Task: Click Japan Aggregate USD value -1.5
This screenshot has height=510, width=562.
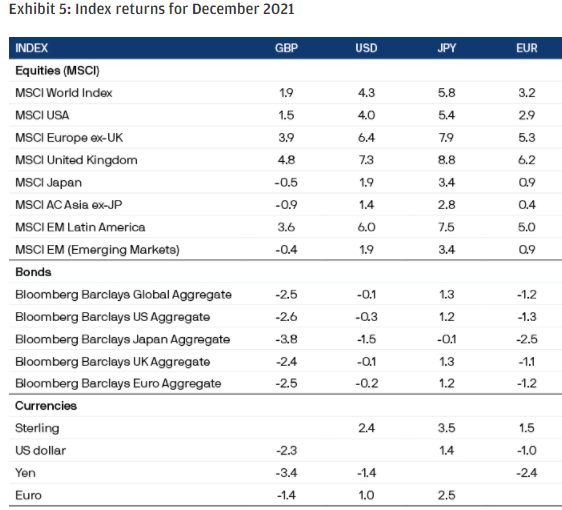Action: coord(366,339)
